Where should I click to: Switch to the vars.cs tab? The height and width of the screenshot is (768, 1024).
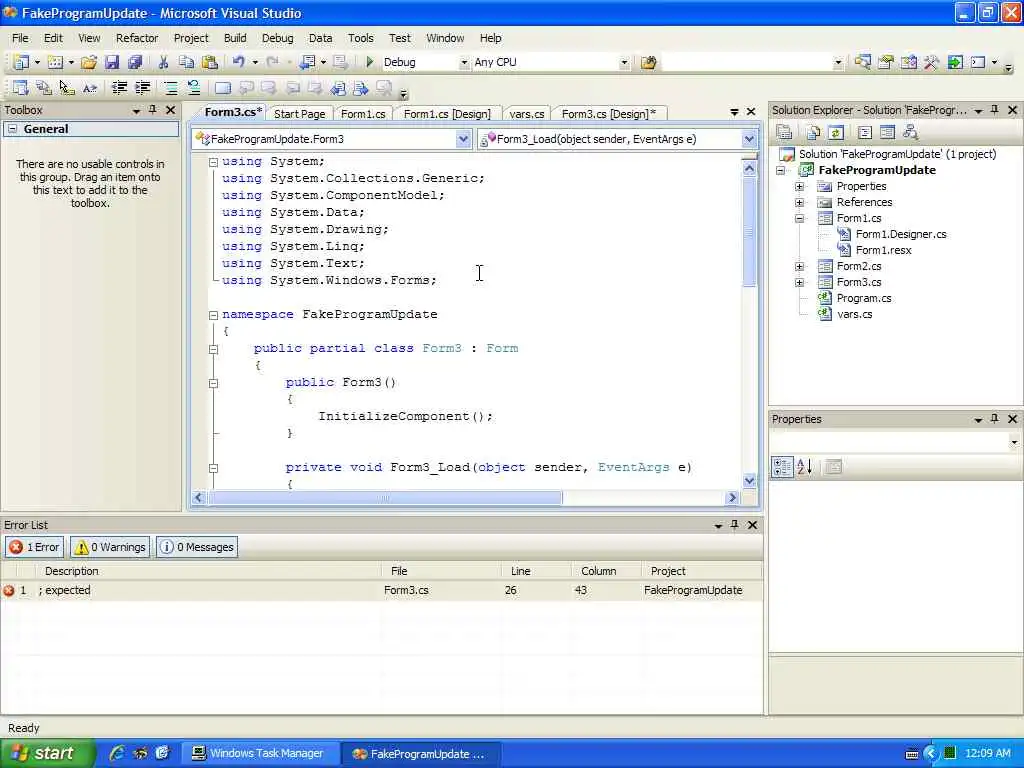click(527, 114)
